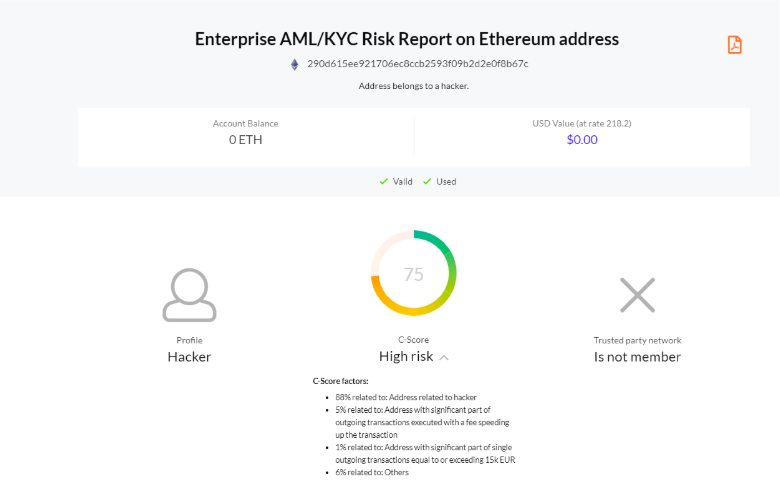Click the 88% related to hacker factor
The image size is (780, 485).
[406, 397]
